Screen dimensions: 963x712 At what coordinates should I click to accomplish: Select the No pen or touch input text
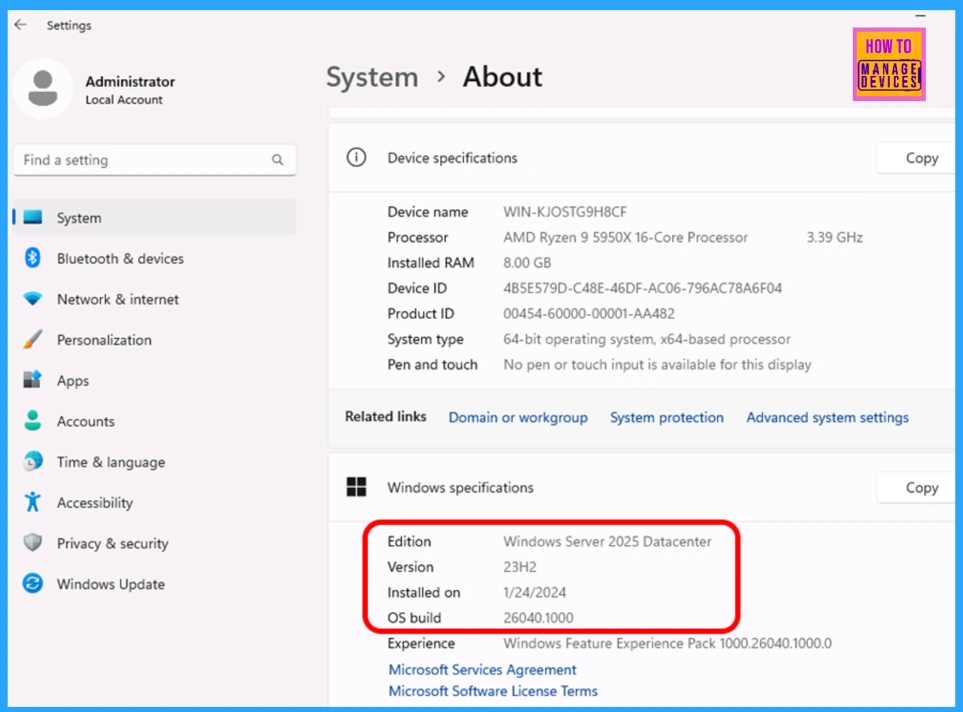pyautogui.click(x=657, y=364)
